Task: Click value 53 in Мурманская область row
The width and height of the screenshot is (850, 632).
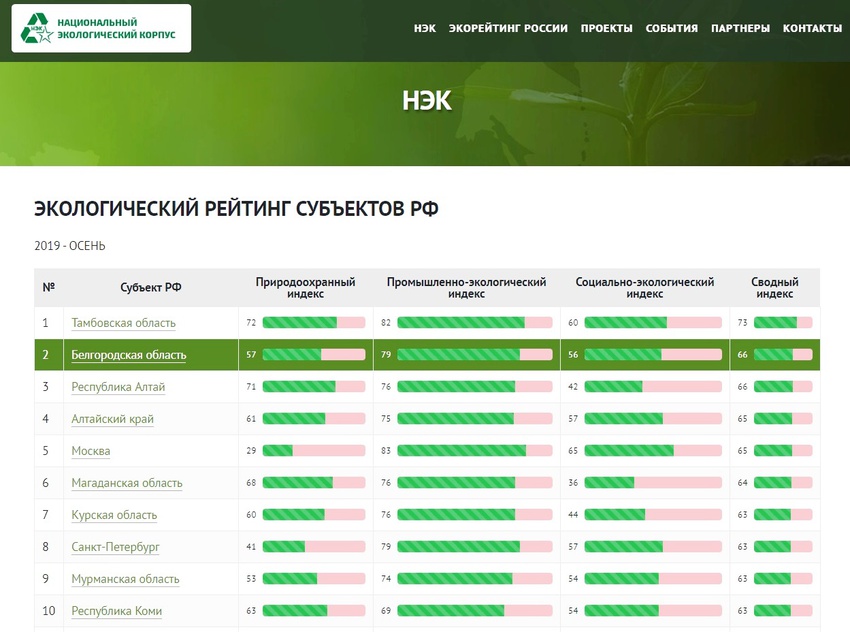Action: point(251,578)
